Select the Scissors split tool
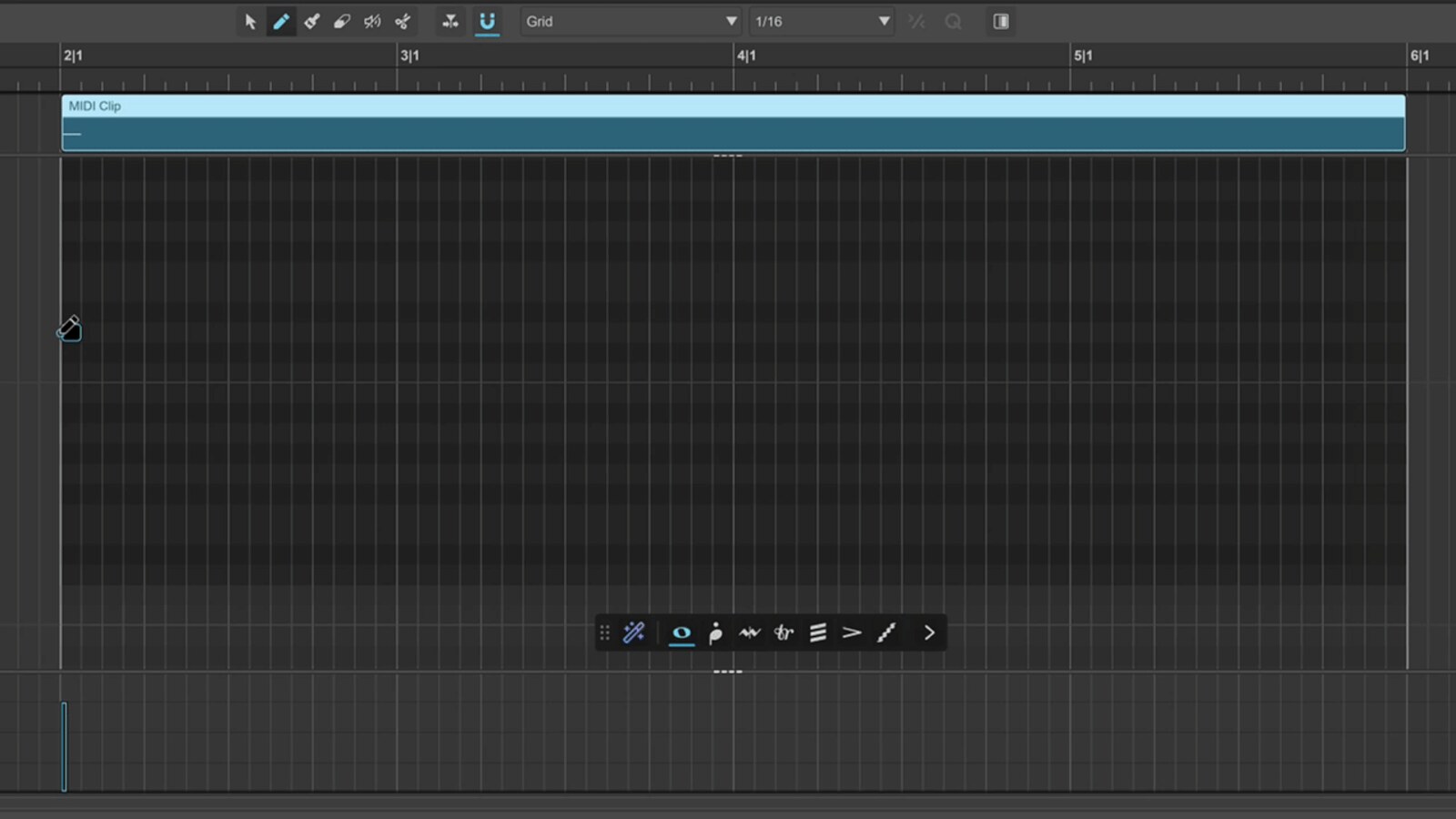 pyautogui.click(x=402, y=21)
